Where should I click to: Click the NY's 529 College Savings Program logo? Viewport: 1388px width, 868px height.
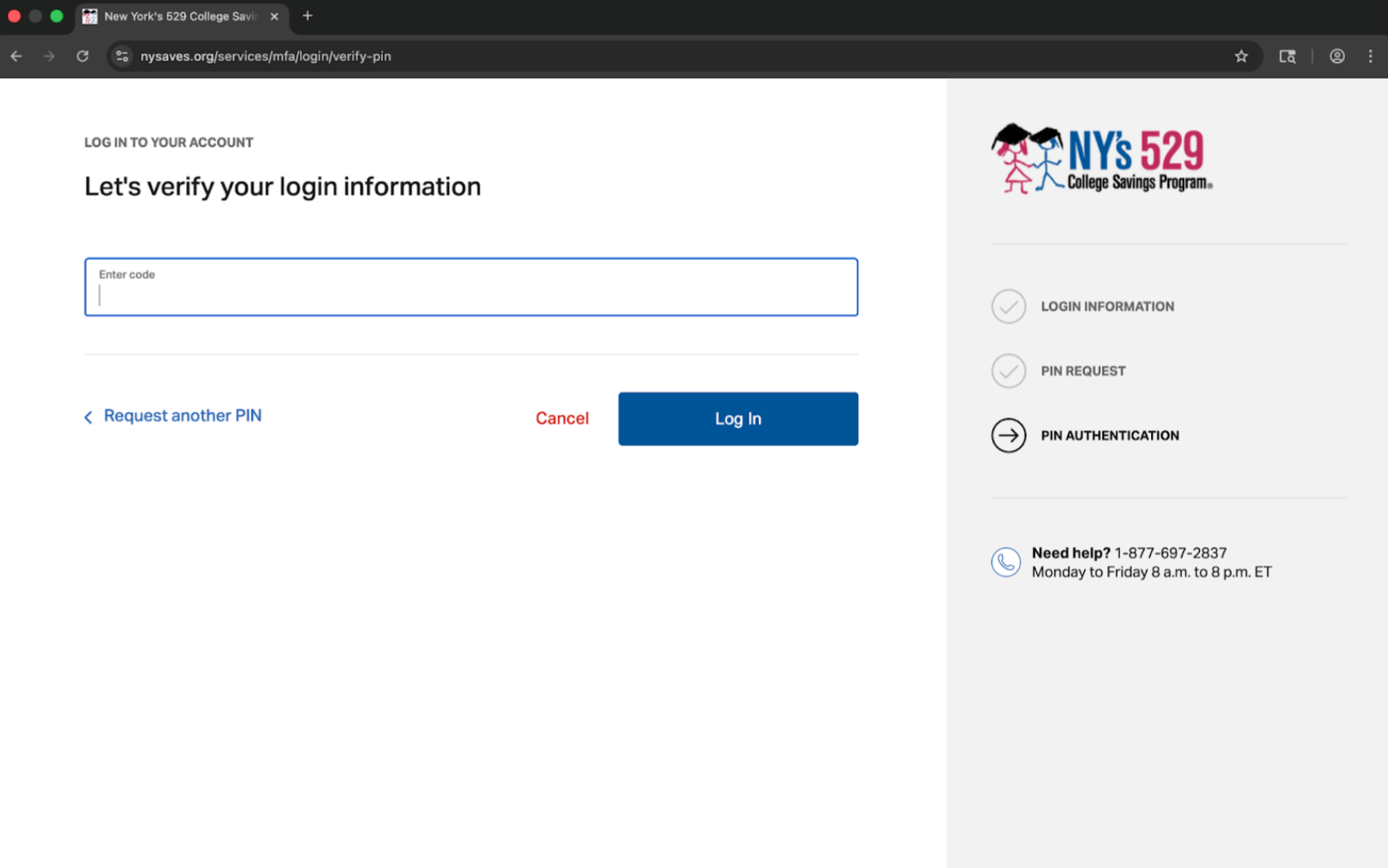coord(1101,158)
